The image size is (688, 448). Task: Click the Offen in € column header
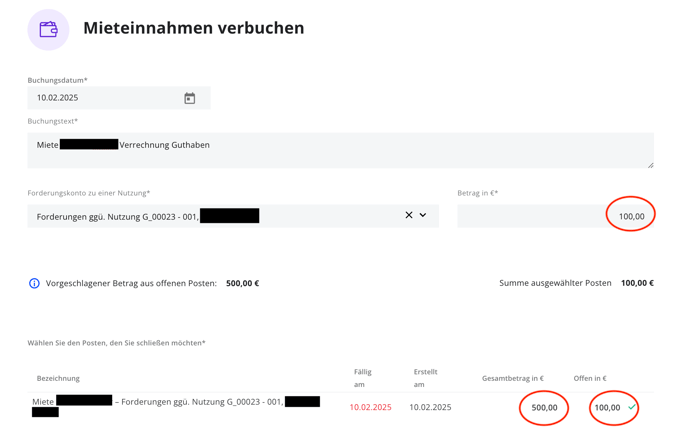[x=590, y=378]
